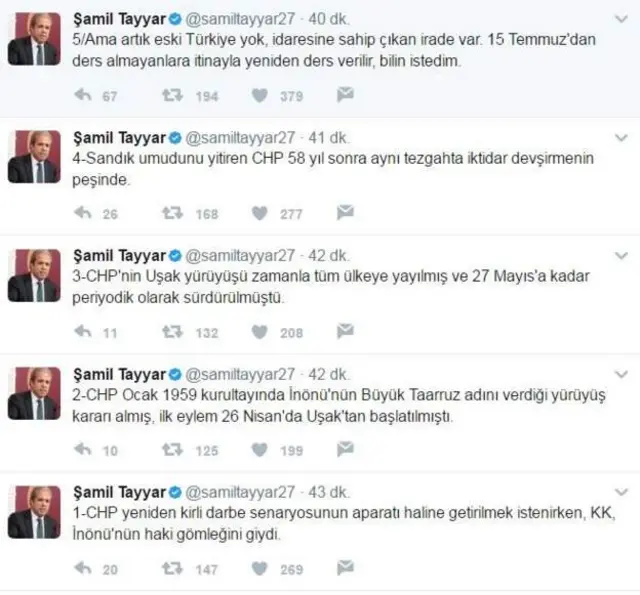The height and width of the screenshot is (595, 640).
Task: Like the 4-Sandık umudunu yitiren CHP tweet
Action: (260, 213)
